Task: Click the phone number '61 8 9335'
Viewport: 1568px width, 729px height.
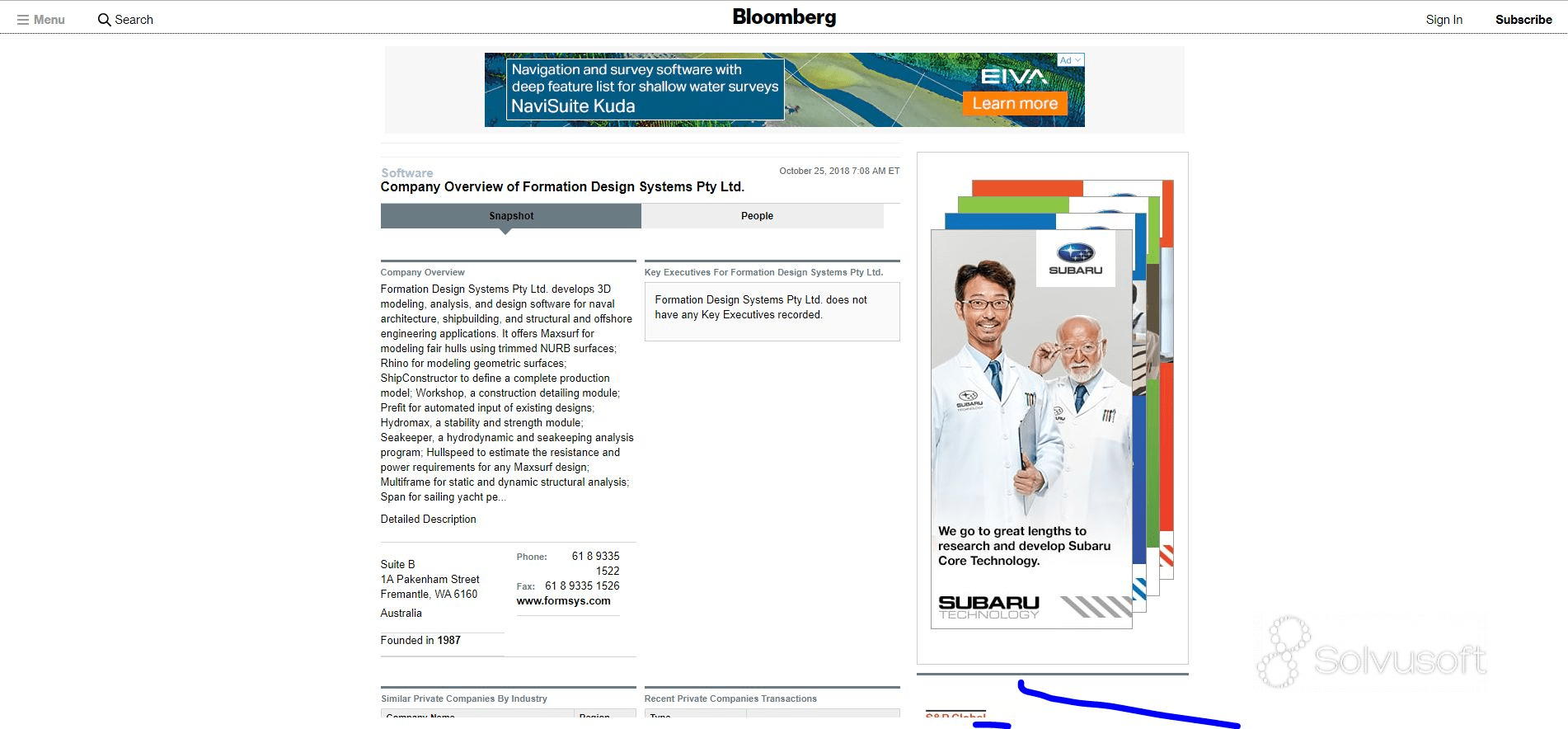Action: click(x=595, y=557)
